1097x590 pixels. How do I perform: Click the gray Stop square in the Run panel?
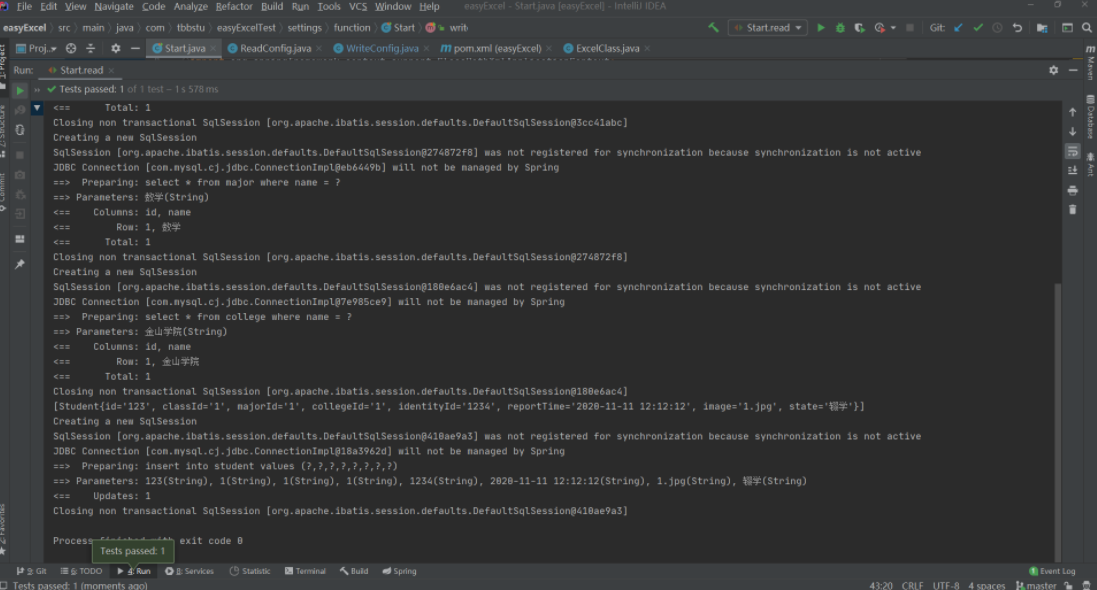pos(20,155)
